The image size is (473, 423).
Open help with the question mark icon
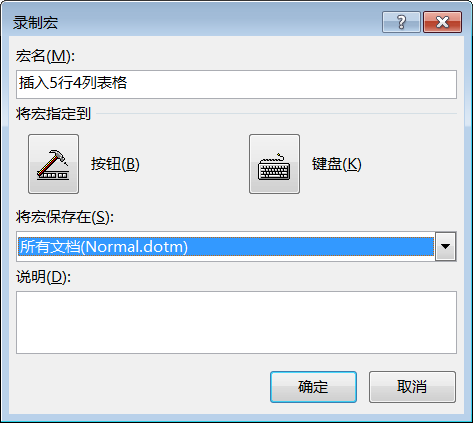pos(401,22)
